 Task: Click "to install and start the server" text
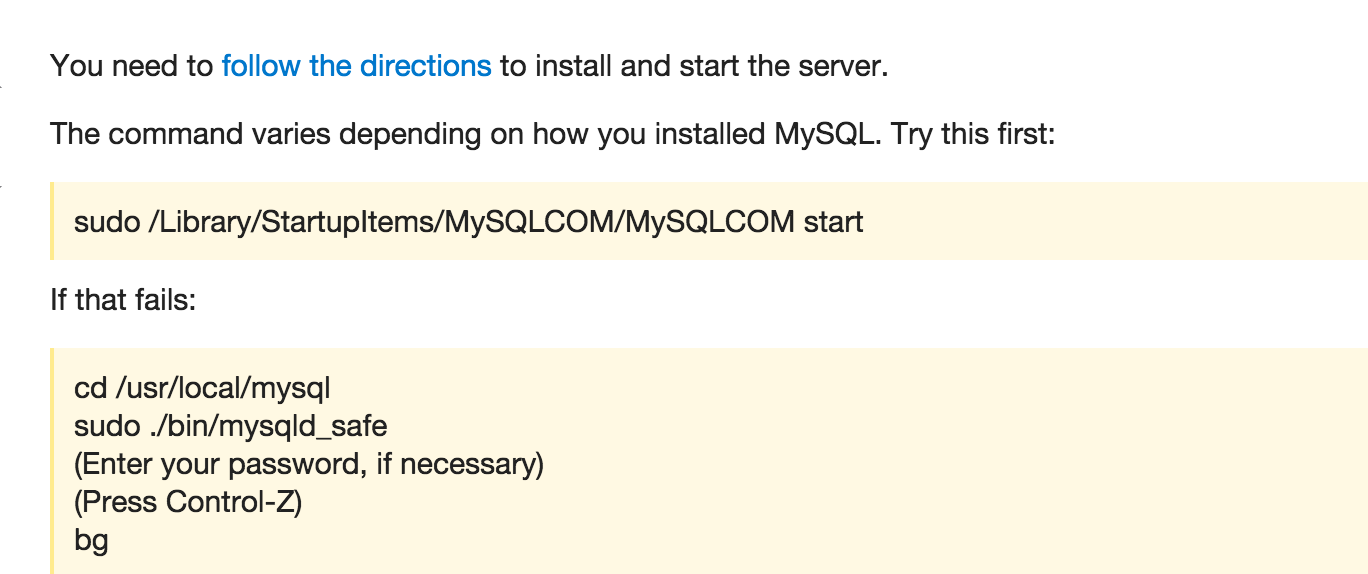pyautogui.click(x=693, y=66)
